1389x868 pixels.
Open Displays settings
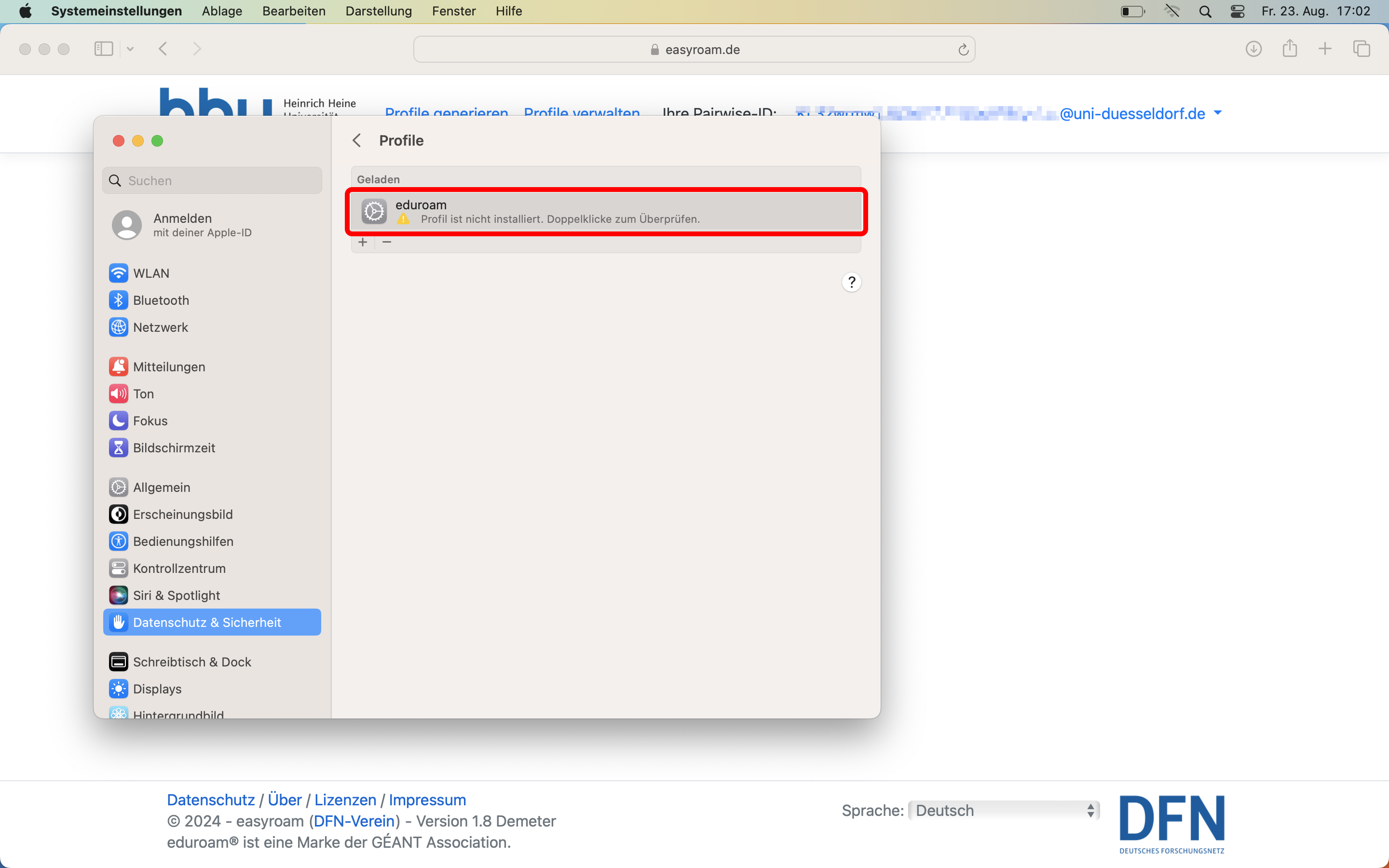click(x=212, y=689)
